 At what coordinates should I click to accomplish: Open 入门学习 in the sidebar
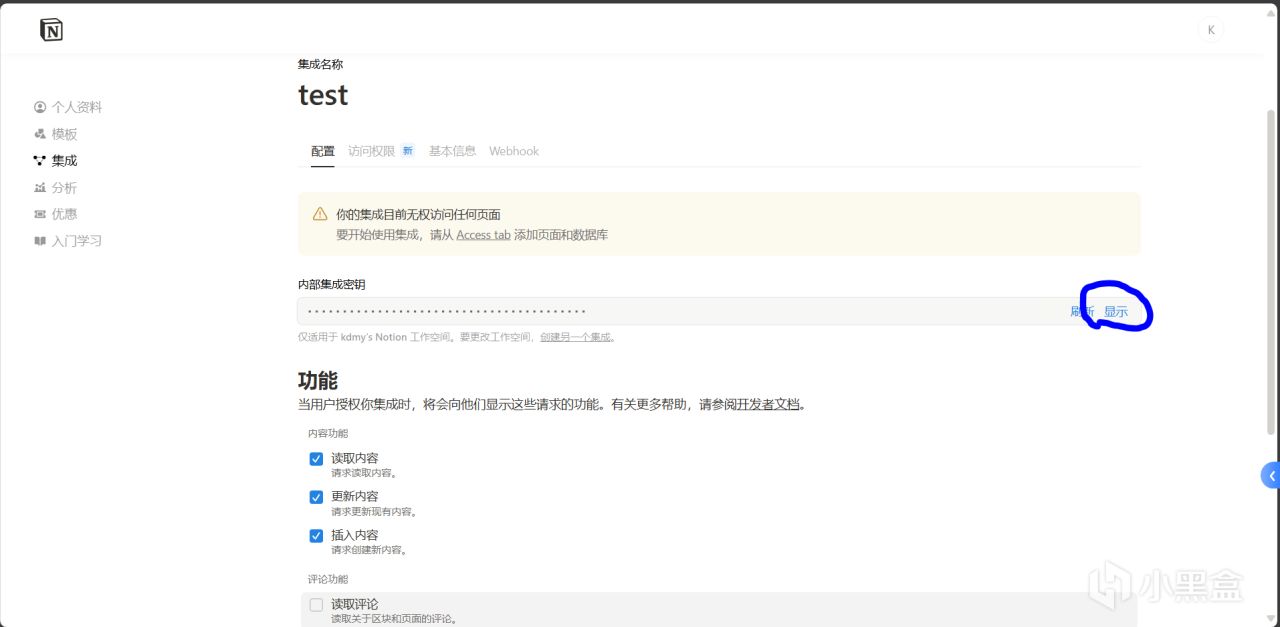tap(77, 241)
